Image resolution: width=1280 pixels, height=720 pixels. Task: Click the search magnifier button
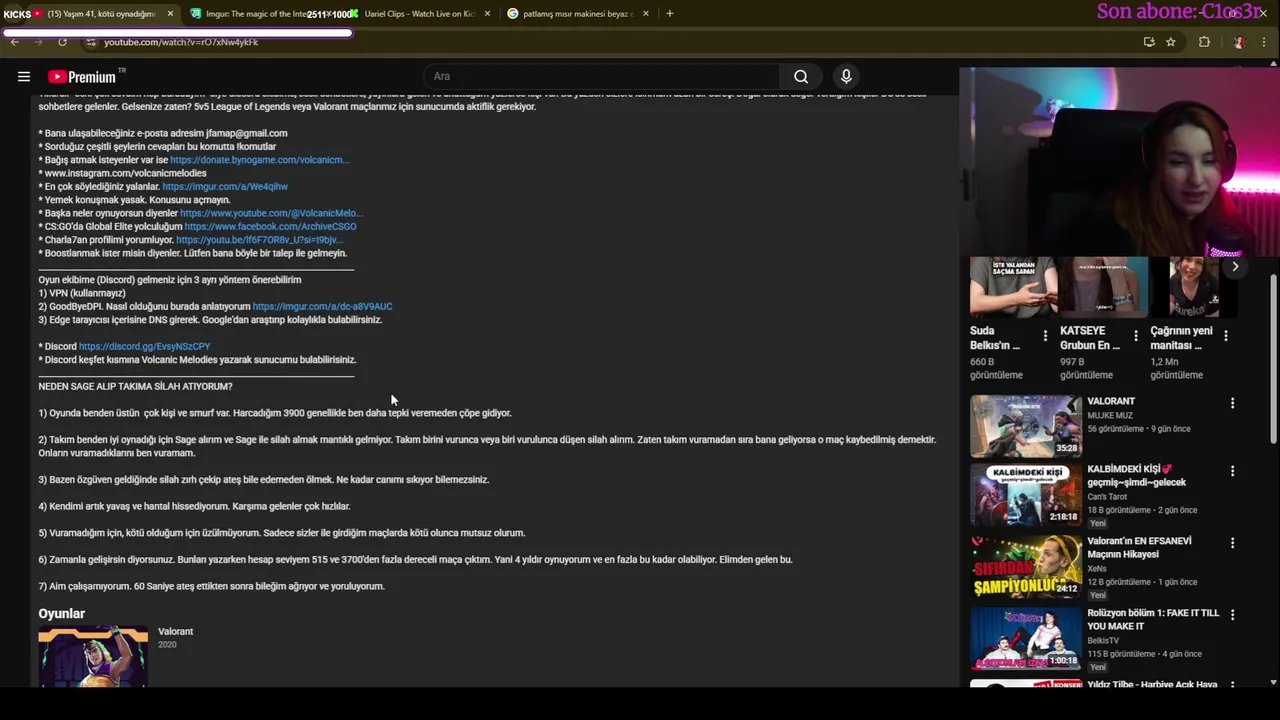point(801,76)
